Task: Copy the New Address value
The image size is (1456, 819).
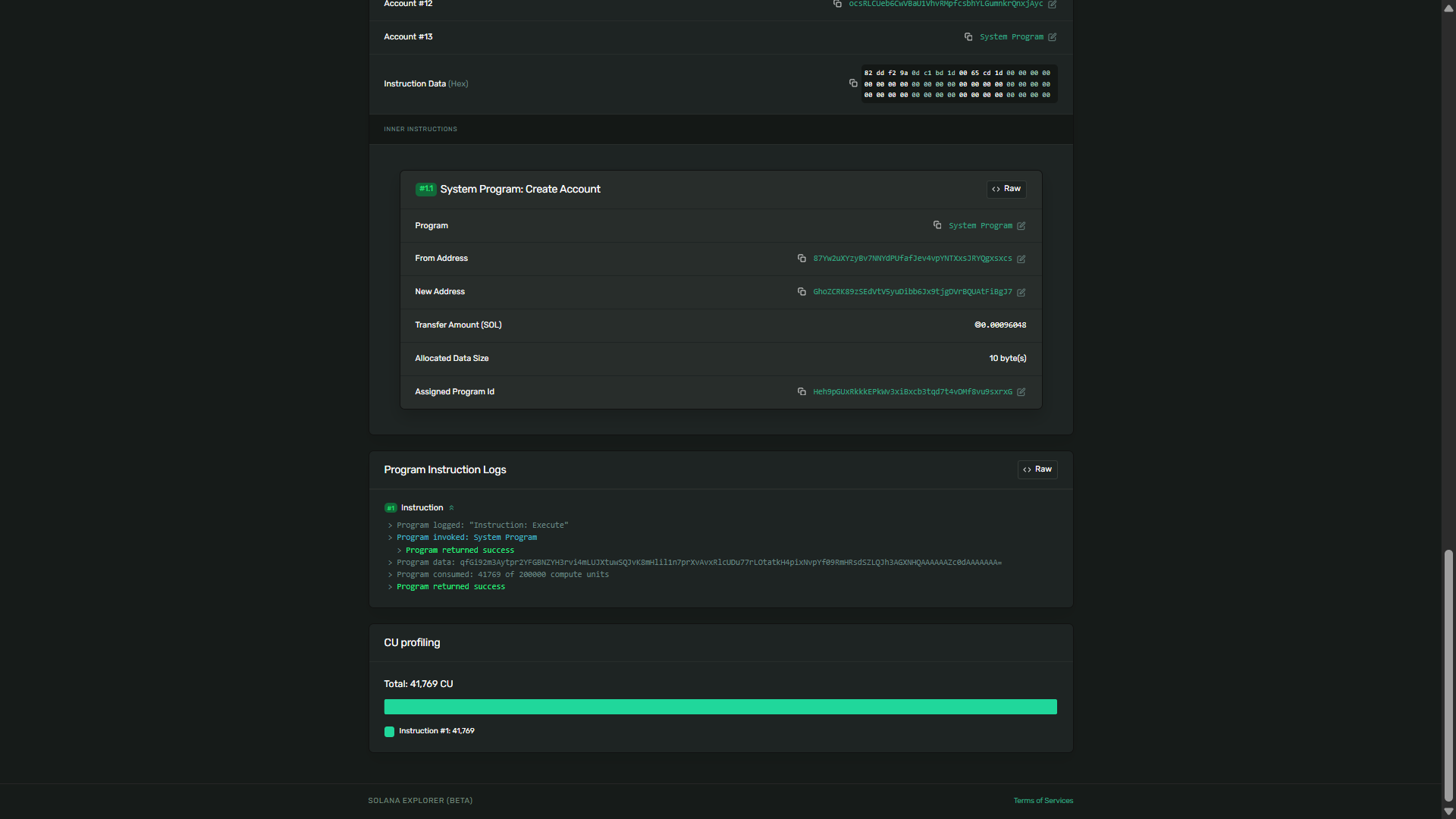Action: [x=802, y=292]
